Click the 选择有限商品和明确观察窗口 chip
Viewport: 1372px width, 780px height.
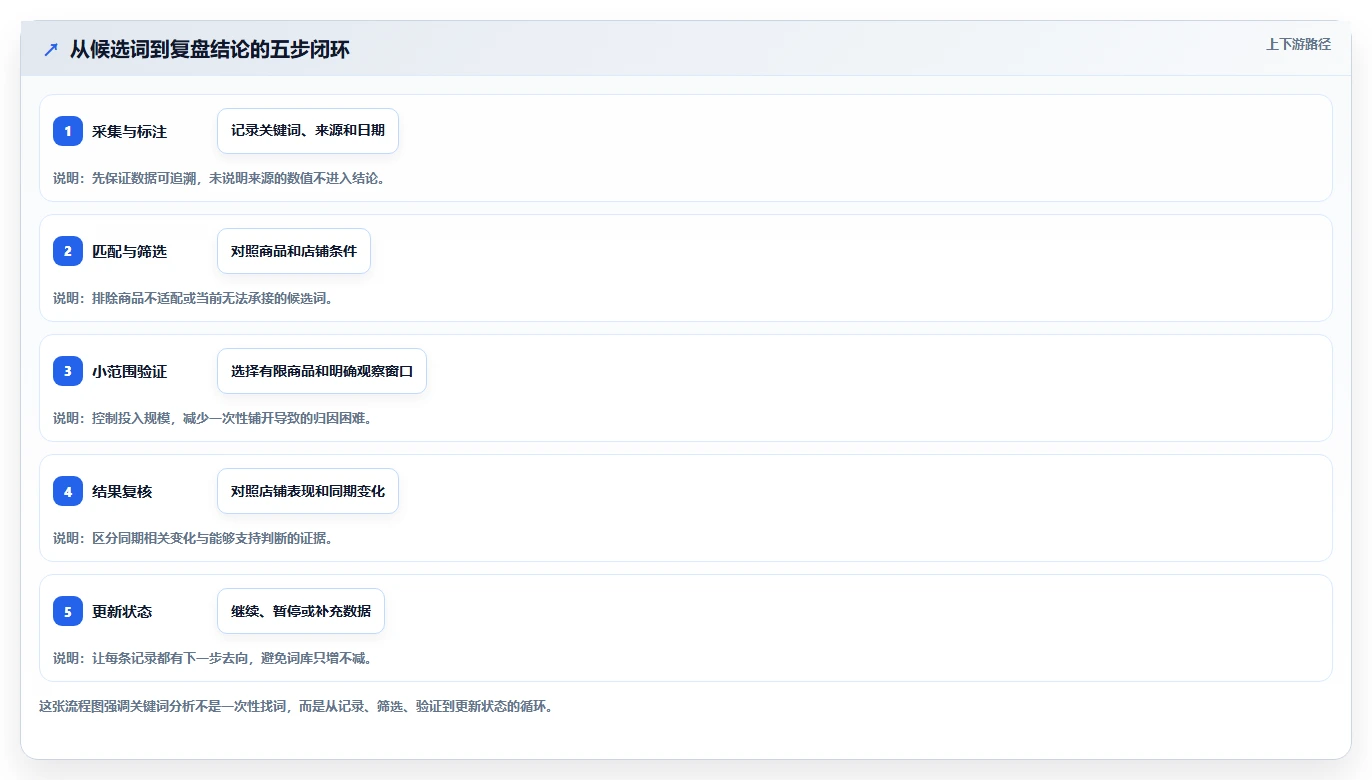322,371
